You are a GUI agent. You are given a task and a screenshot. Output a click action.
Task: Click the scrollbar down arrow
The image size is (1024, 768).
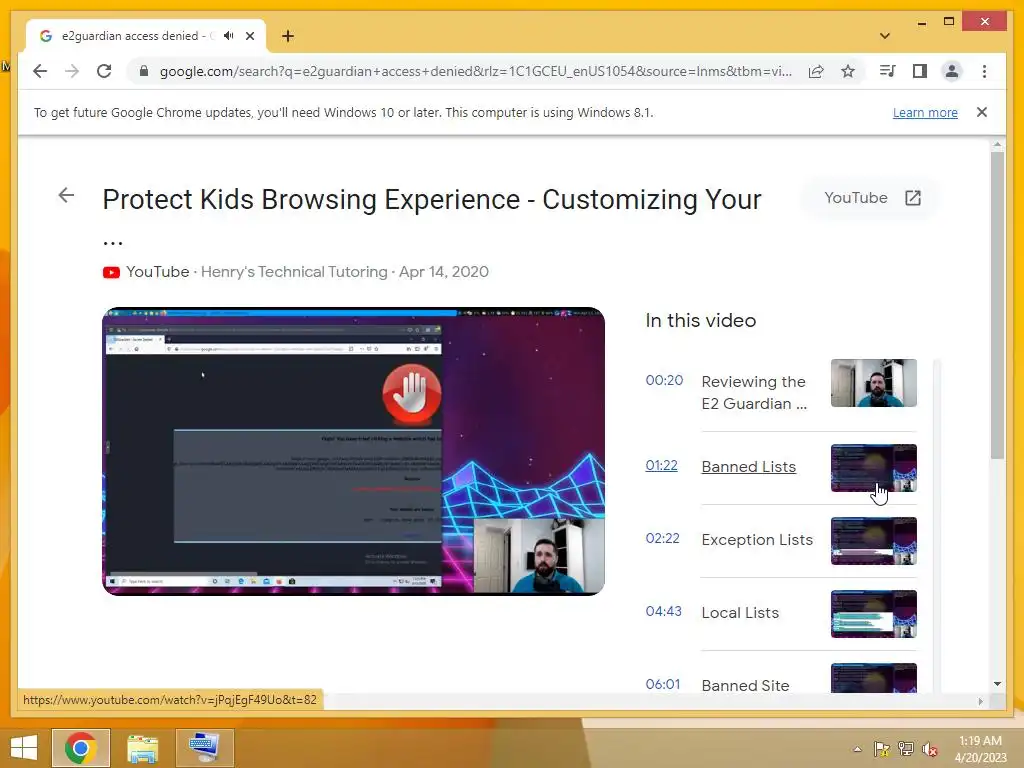[997, 684]
